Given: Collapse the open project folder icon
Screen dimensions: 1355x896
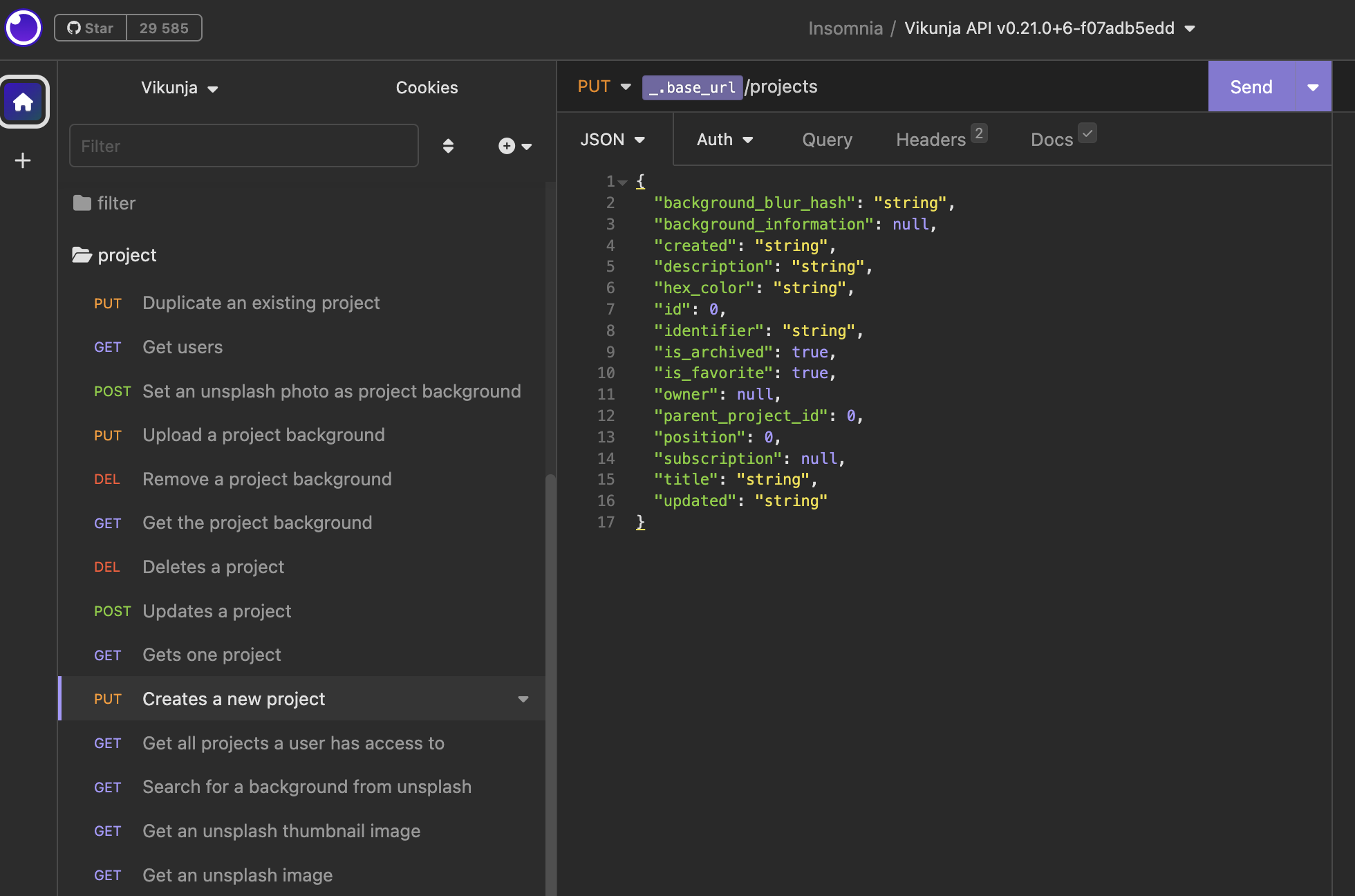Looking at the screenshot, I should click(x=82, y=255).
